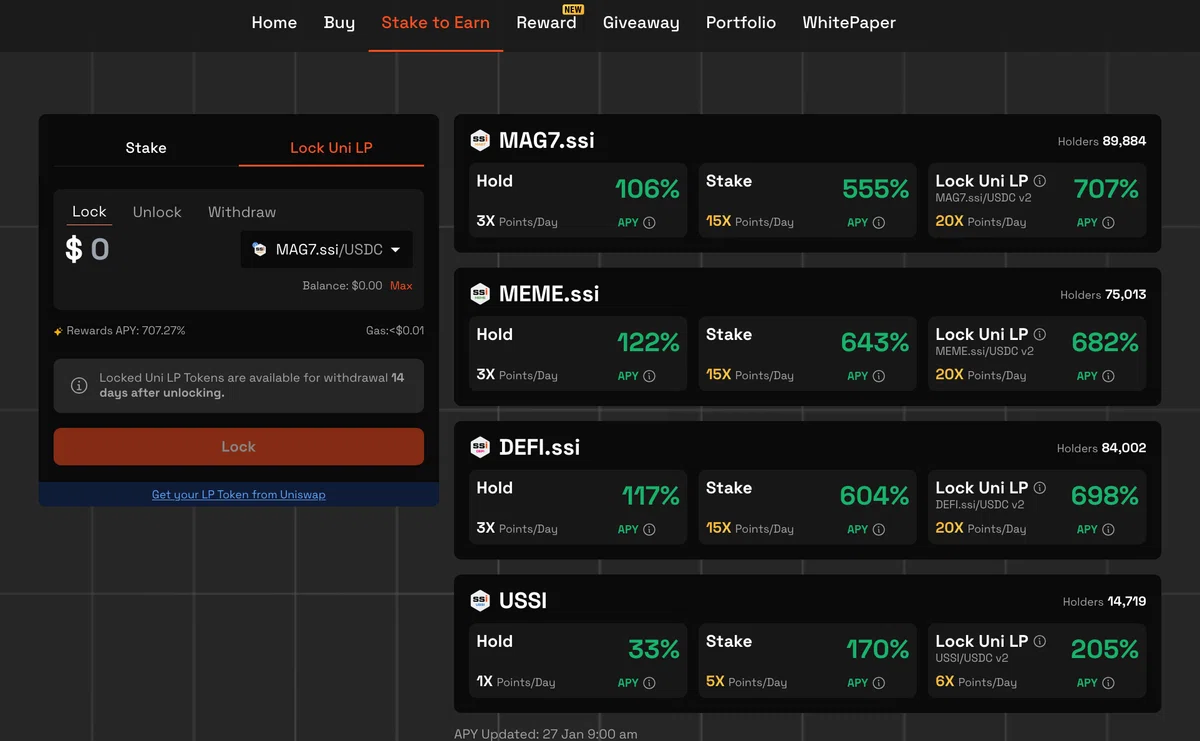Select the MEME.ssi Stake 643% card

click(x=808, y=353)
